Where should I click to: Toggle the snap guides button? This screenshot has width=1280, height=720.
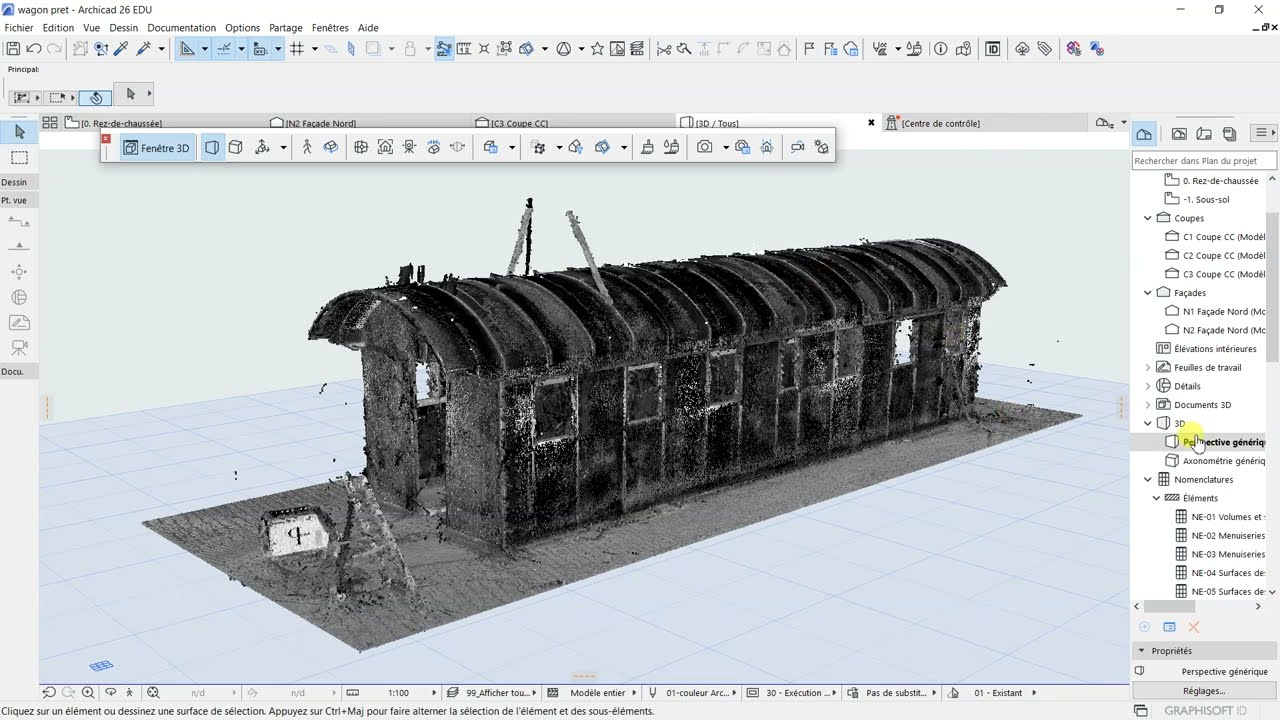tap(224, 48)
